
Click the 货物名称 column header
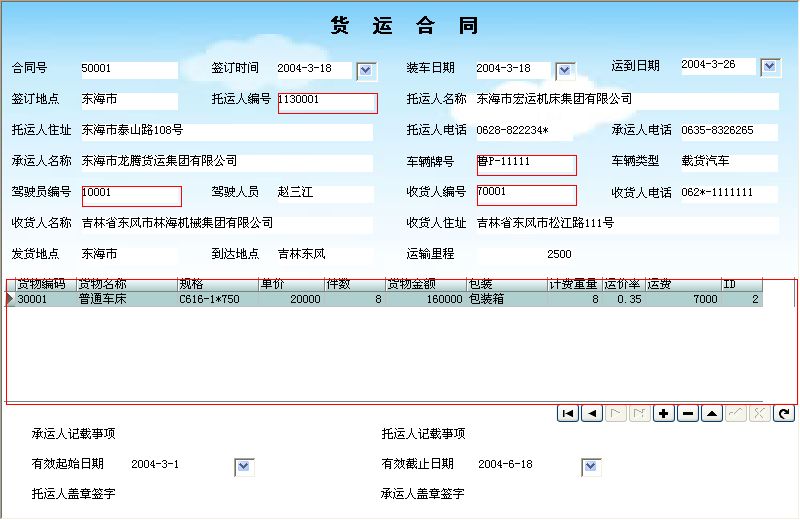[126, 285]
